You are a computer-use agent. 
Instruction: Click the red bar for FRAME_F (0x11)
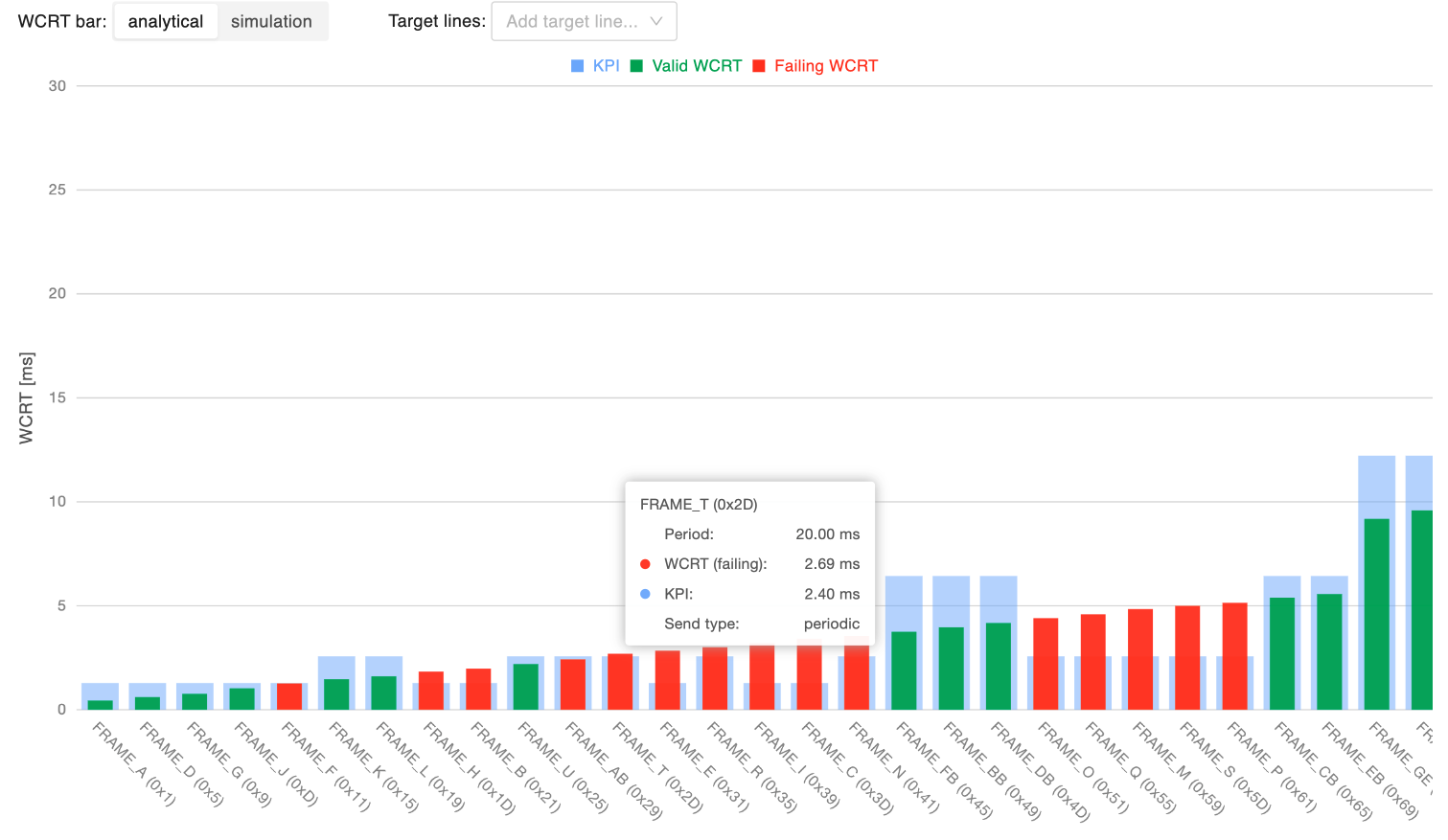pyautogui.click(x=289, y=696)
